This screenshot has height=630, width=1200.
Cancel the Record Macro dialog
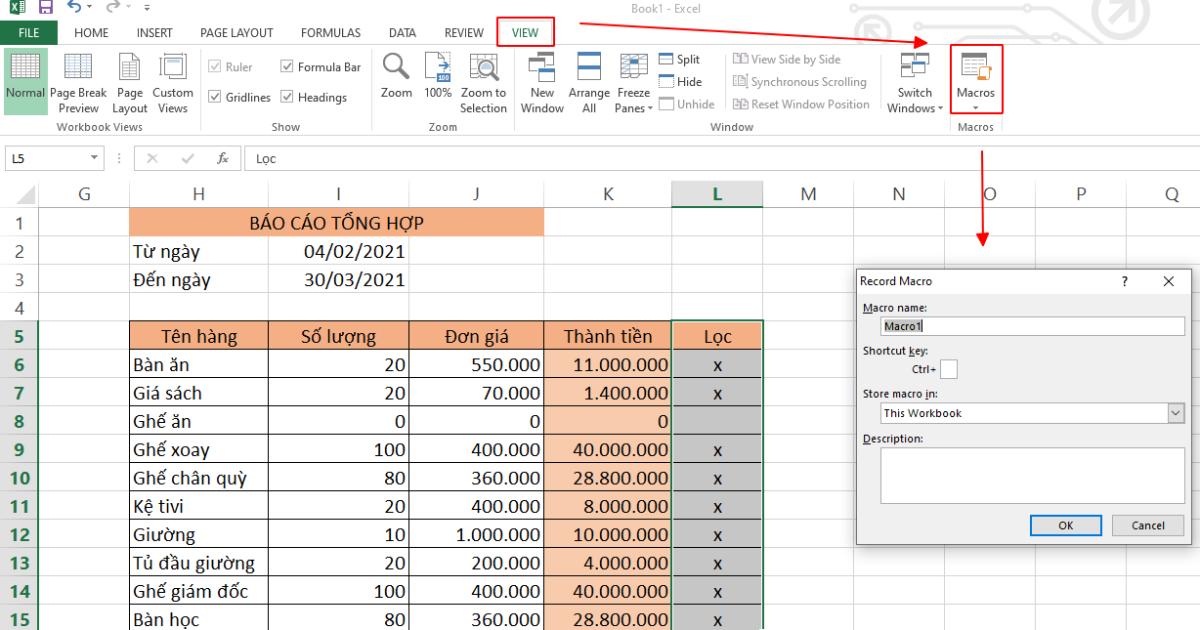point(1147,525)
